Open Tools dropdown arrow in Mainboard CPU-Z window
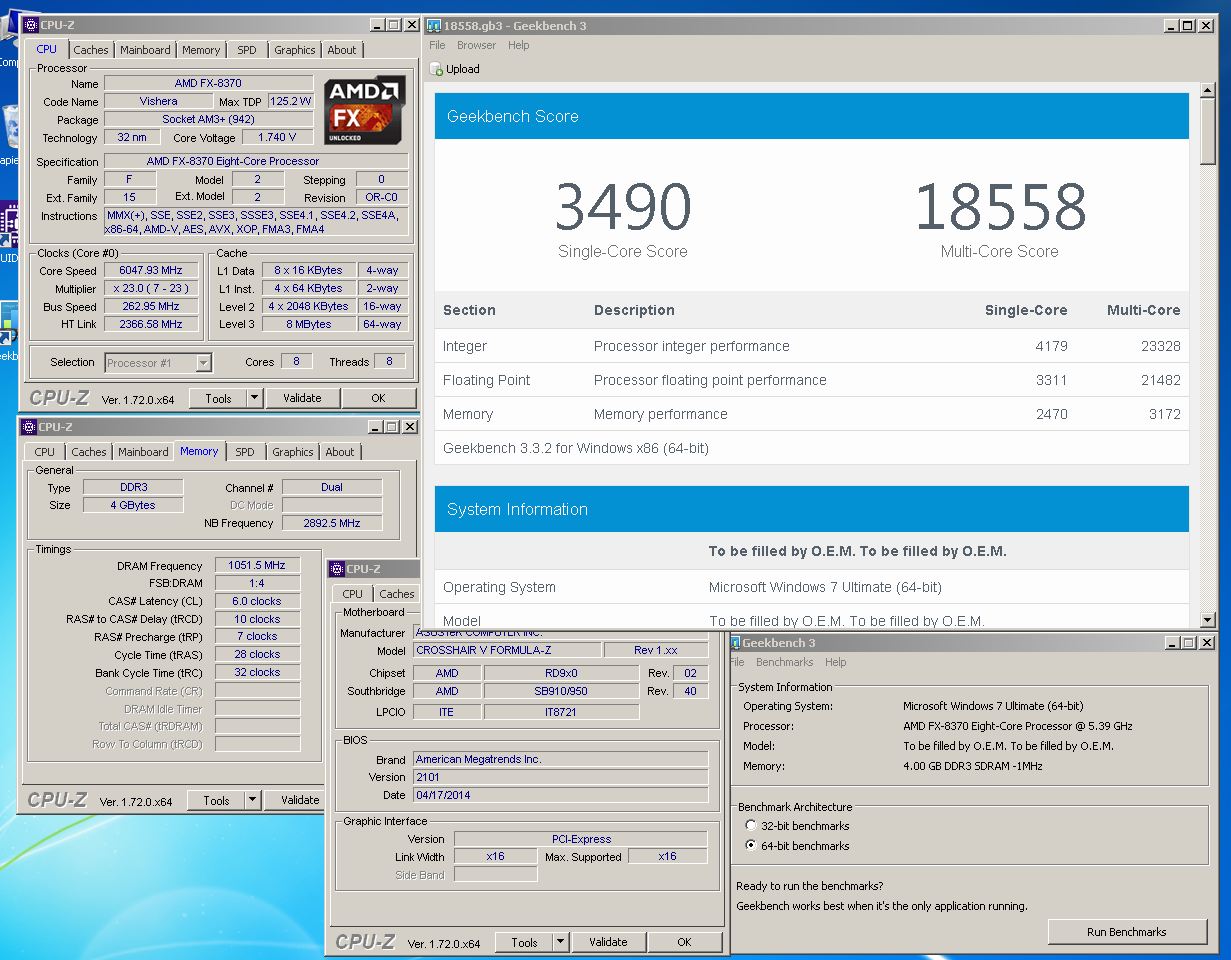 point(560,942)
